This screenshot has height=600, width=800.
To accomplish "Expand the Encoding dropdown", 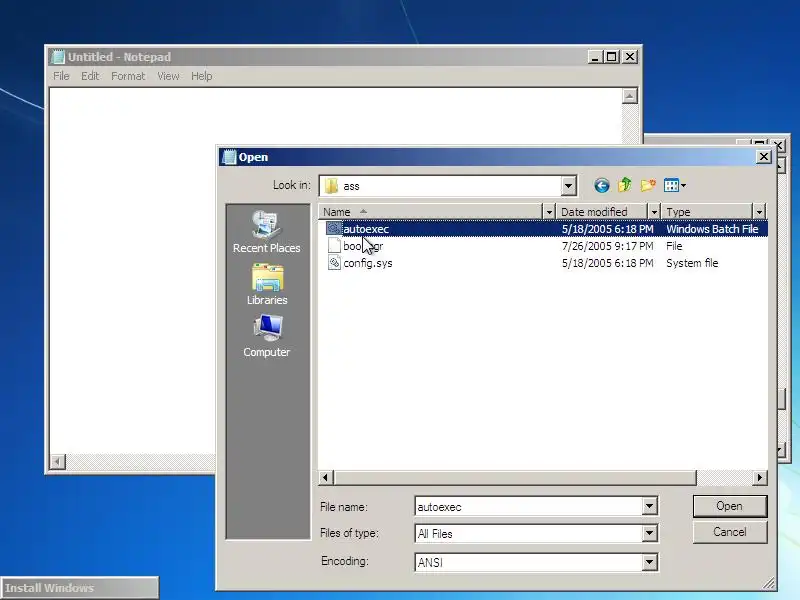I will tap(649, 562).
